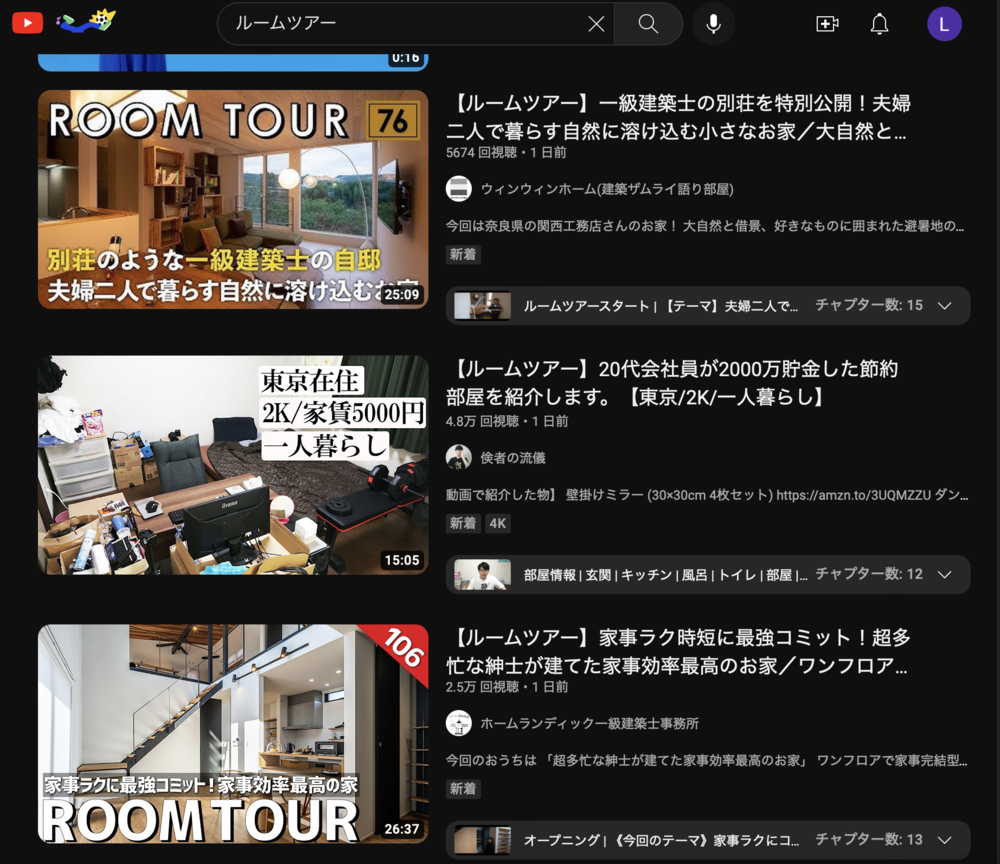Click view count 4.8万 回視聴・1 日前
This screenshot has height=864, width=1000.
(507, 421)
